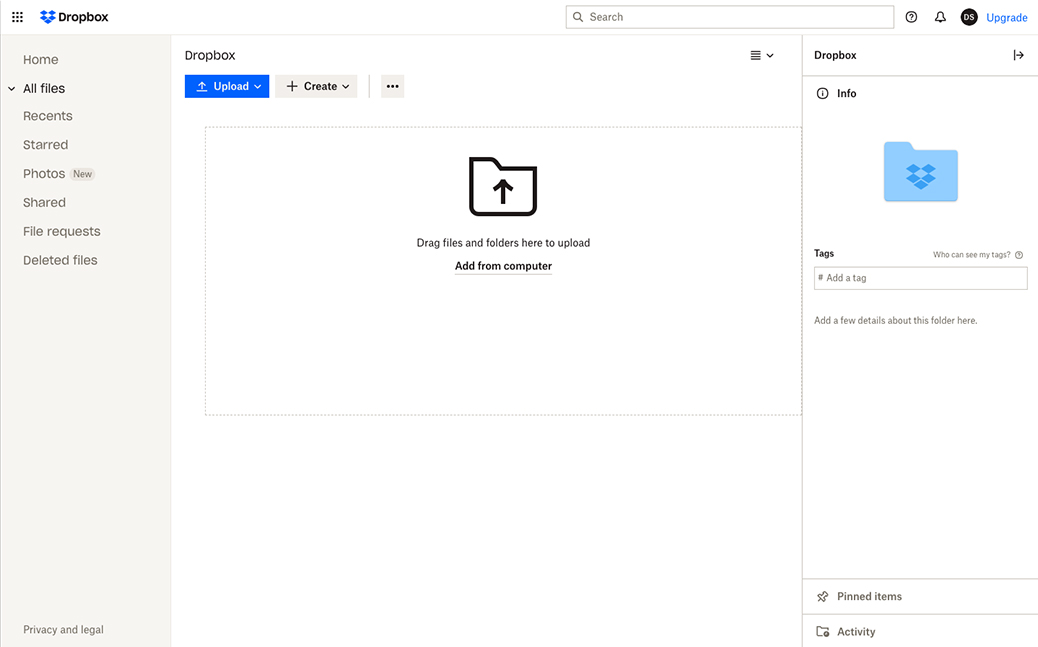Click the Add a tag field

point(920,278)
